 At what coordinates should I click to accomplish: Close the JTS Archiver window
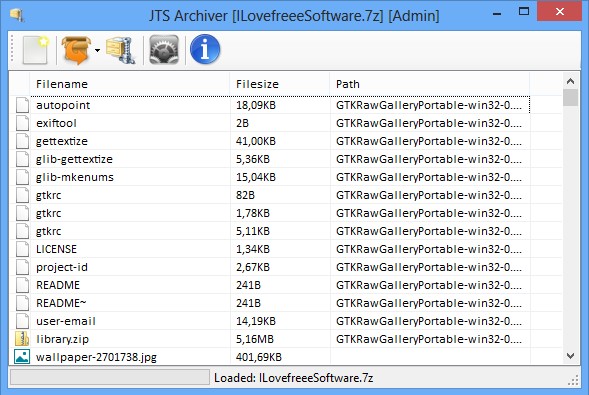pos(560,12)
